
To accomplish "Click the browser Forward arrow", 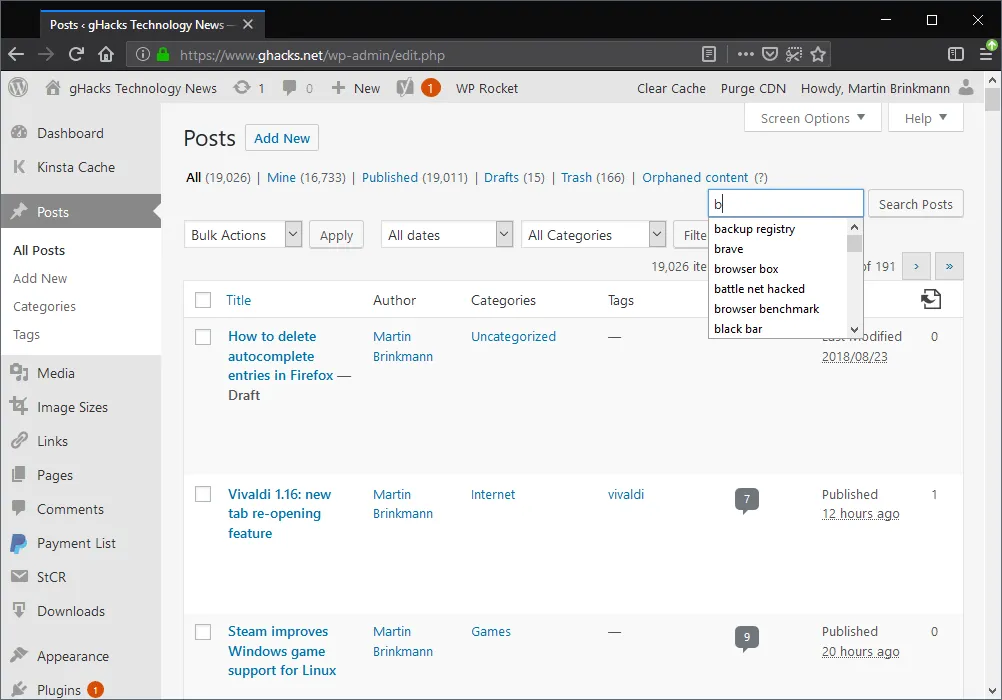I will click(46, 54).
